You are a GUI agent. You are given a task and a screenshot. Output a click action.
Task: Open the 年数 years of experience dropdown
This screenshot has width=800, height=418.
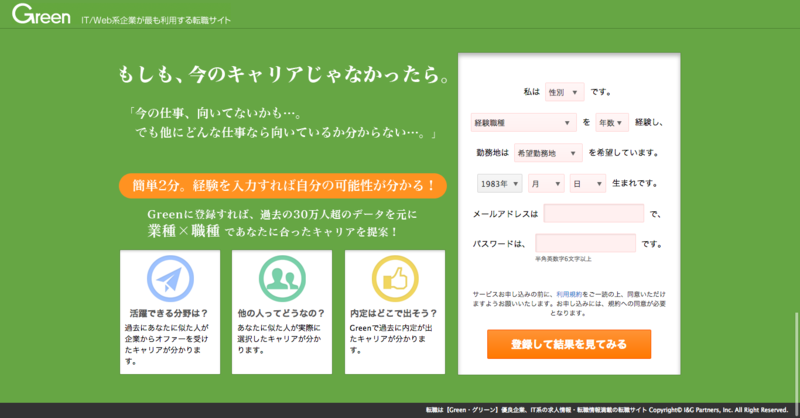click(x=612, y=122)
